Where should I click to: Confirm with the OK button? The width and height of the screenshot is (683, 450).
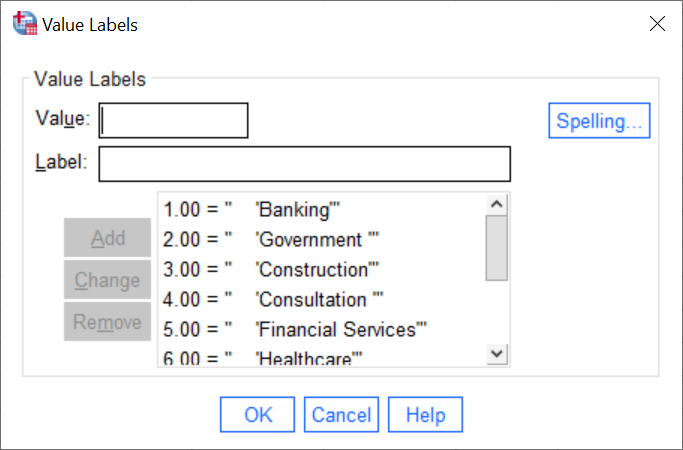click(257, 414)
